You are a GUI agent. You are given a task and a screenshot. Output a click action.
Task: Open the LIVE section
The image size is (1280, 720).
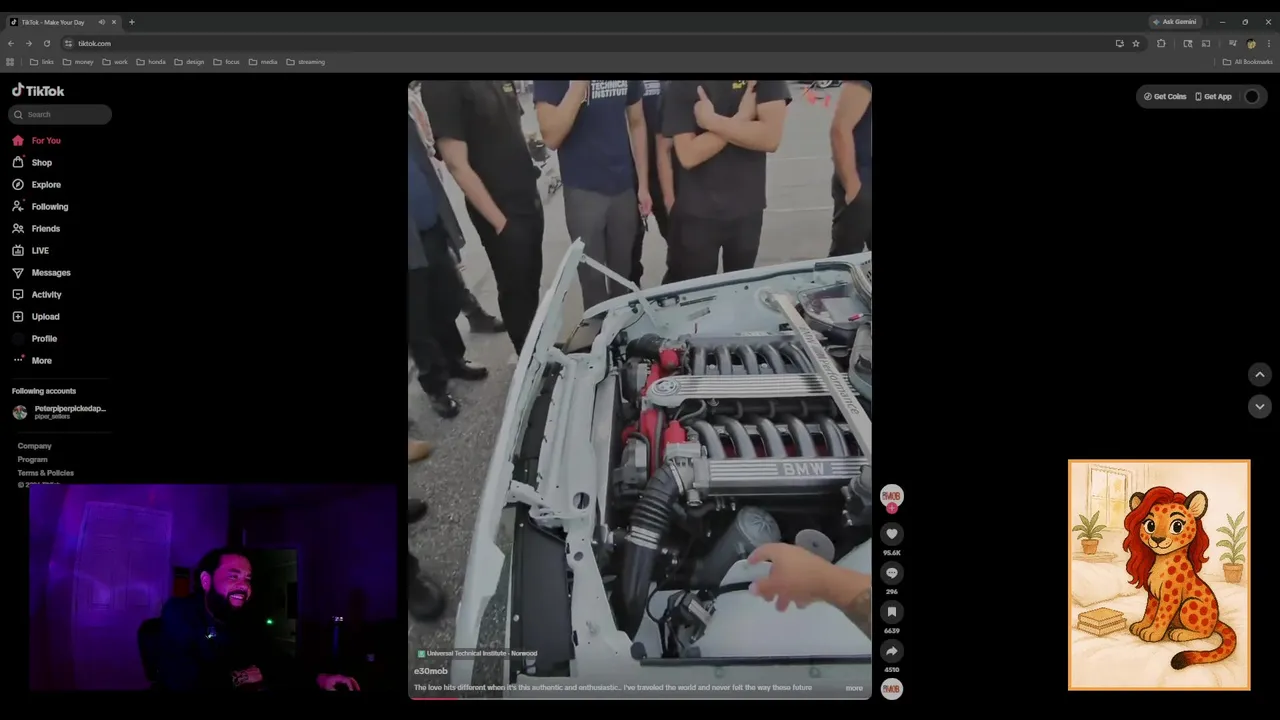[31, 251]
